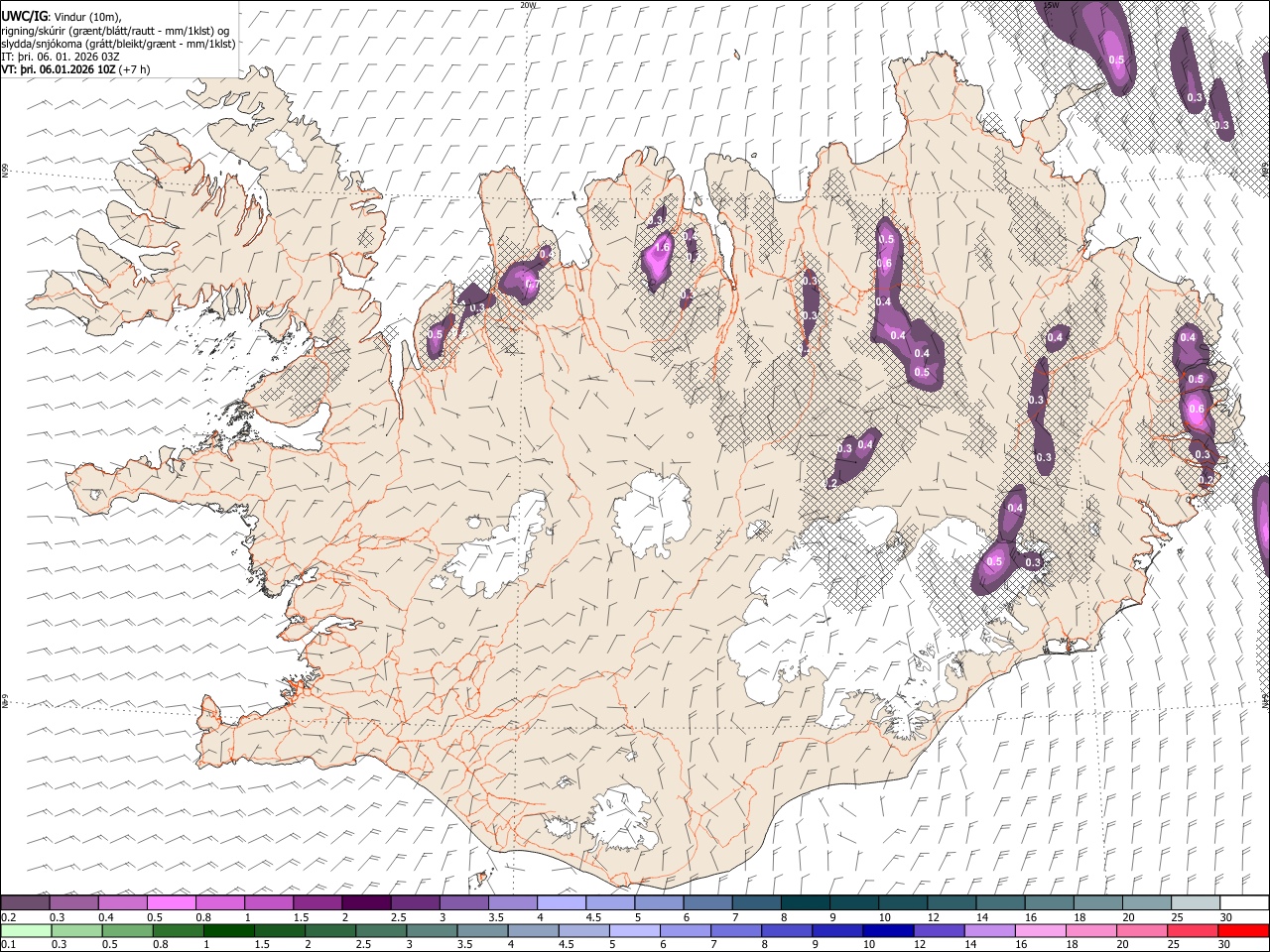The width and height of the screenshot is (1270, 952).
Task: Pick the violet 12 rain legend swatch
Action: [x=939, y=930]
